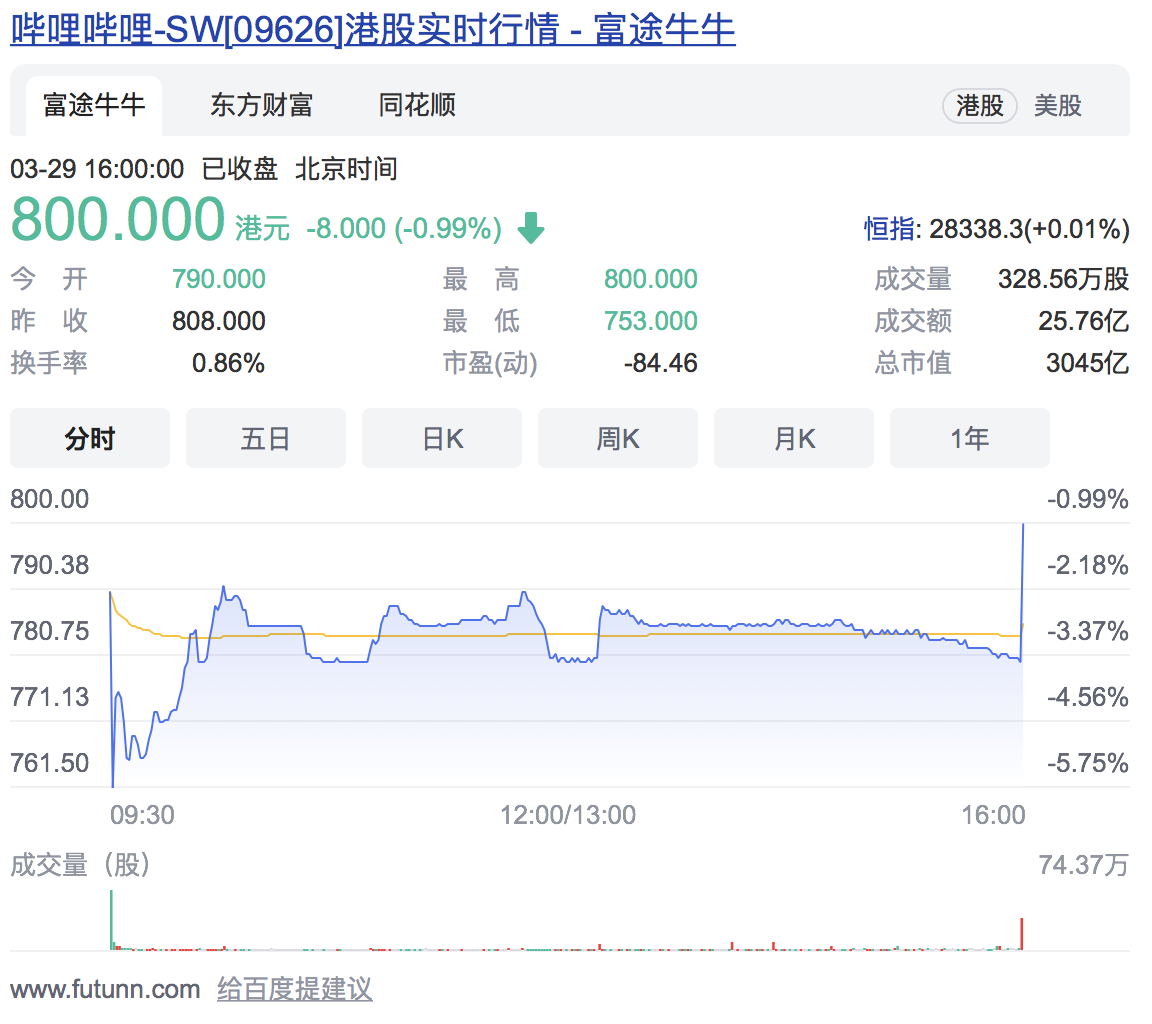Switch the chart to 日K

pos(442,438)
